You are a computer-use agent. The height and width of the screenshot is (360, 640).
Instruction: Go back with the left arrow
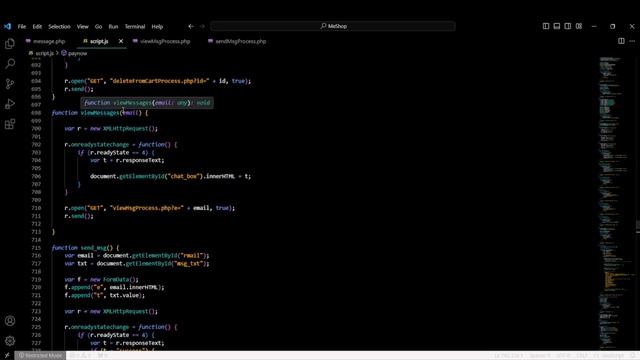tap(191, 26)
